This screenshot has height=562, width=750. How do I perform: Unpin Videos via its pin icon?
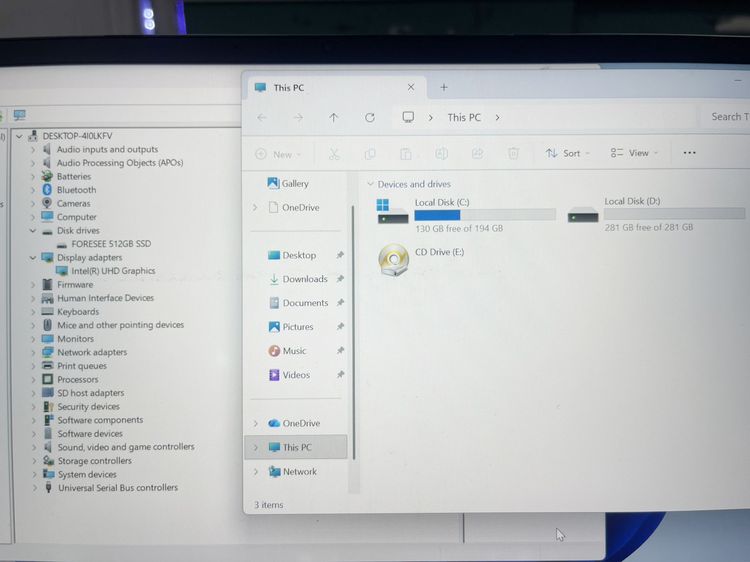pyautogui.click(x=340, y=375)
